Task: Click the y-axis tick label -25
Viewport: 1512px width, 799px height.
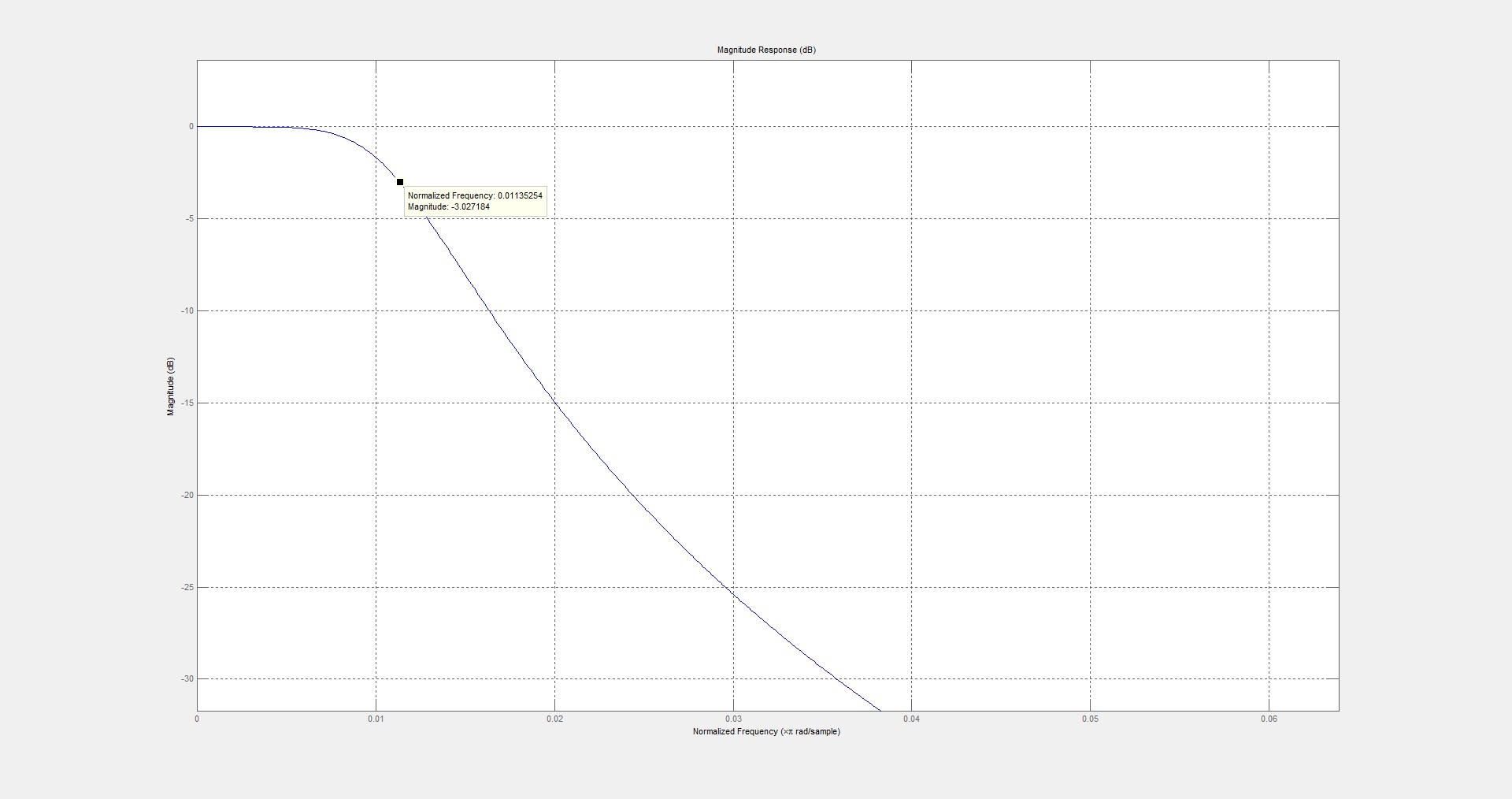Action: pos(187,587)
